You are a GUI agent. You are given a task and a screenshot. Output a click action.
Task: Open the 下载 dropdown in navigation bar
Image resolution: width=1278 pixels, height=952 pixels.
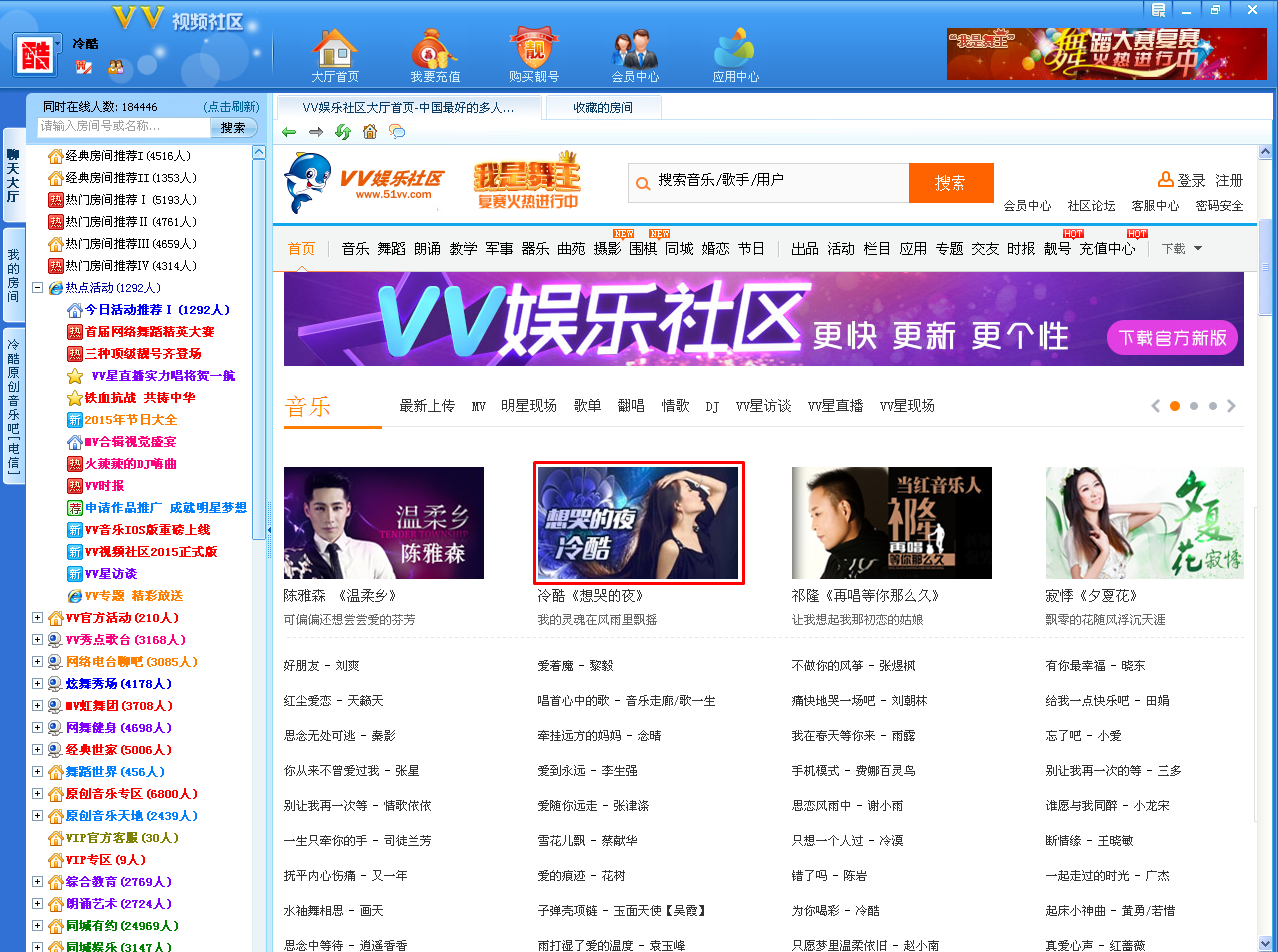click(x=1181, y=249)
